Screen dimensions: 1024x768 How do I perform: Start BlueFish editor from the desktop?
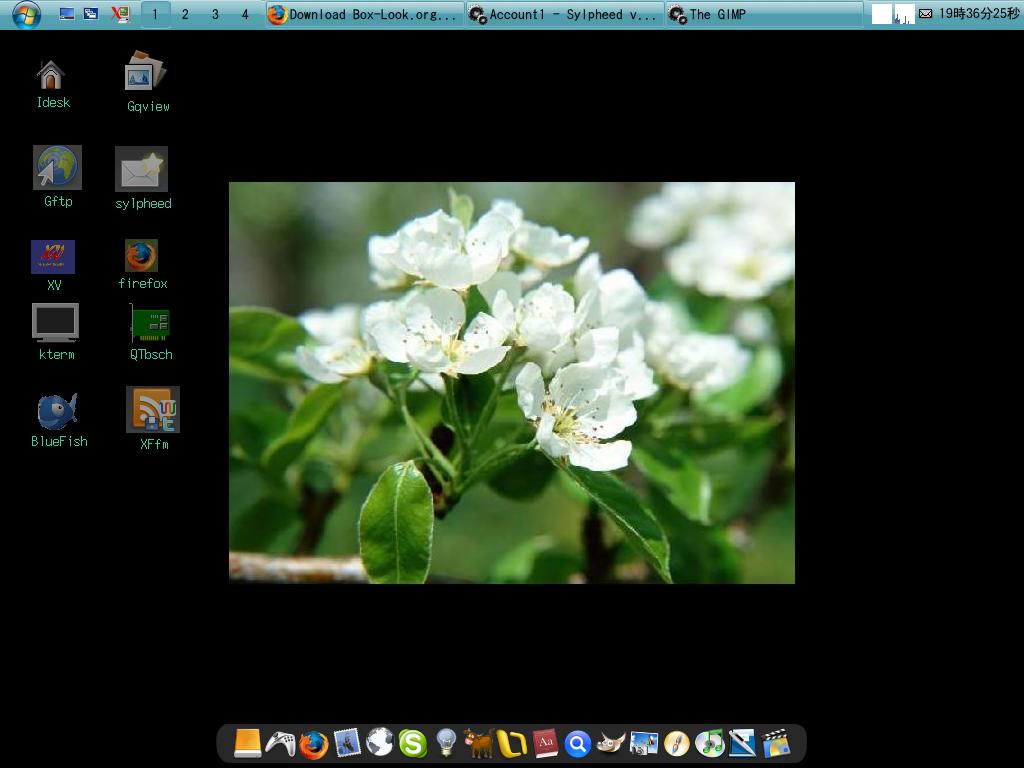pos(57,411)
